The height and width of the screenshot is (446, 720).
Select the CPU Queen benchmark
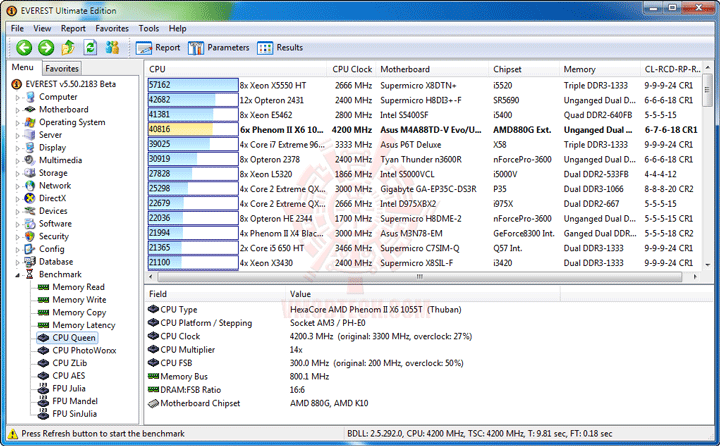click(x=74, y=338)
